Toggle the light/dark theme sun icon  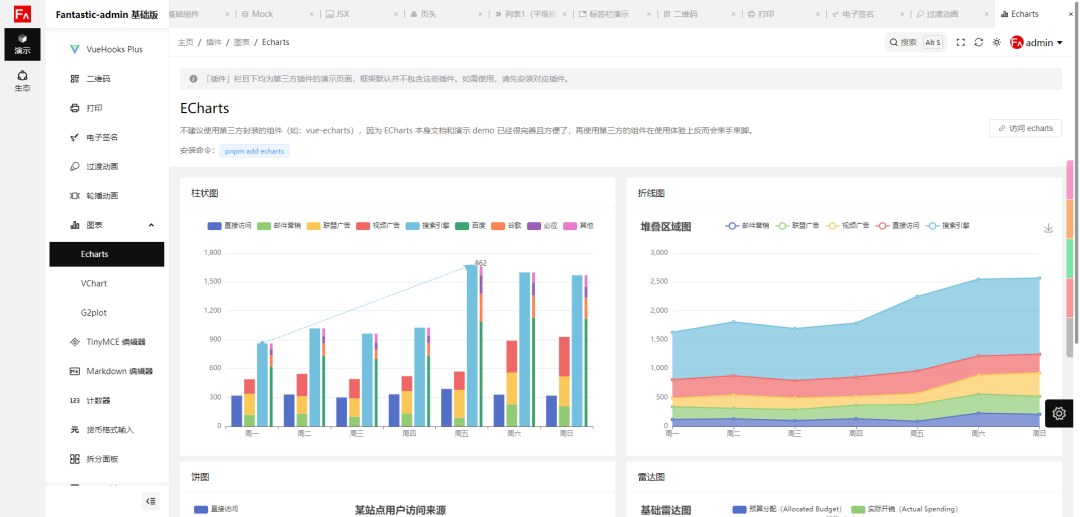pyautogui.click(x=996, y=43)
